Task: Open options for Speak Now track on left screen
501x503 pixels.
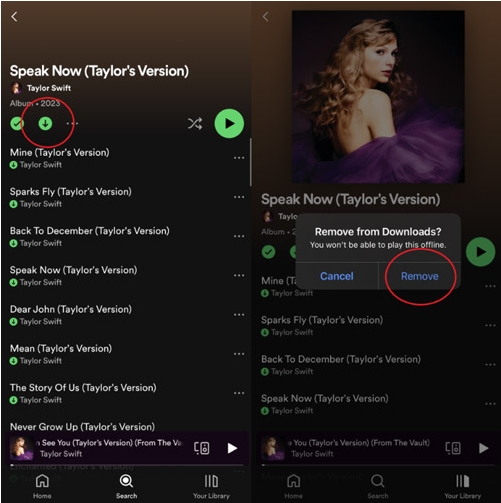Action: point(239,275)
